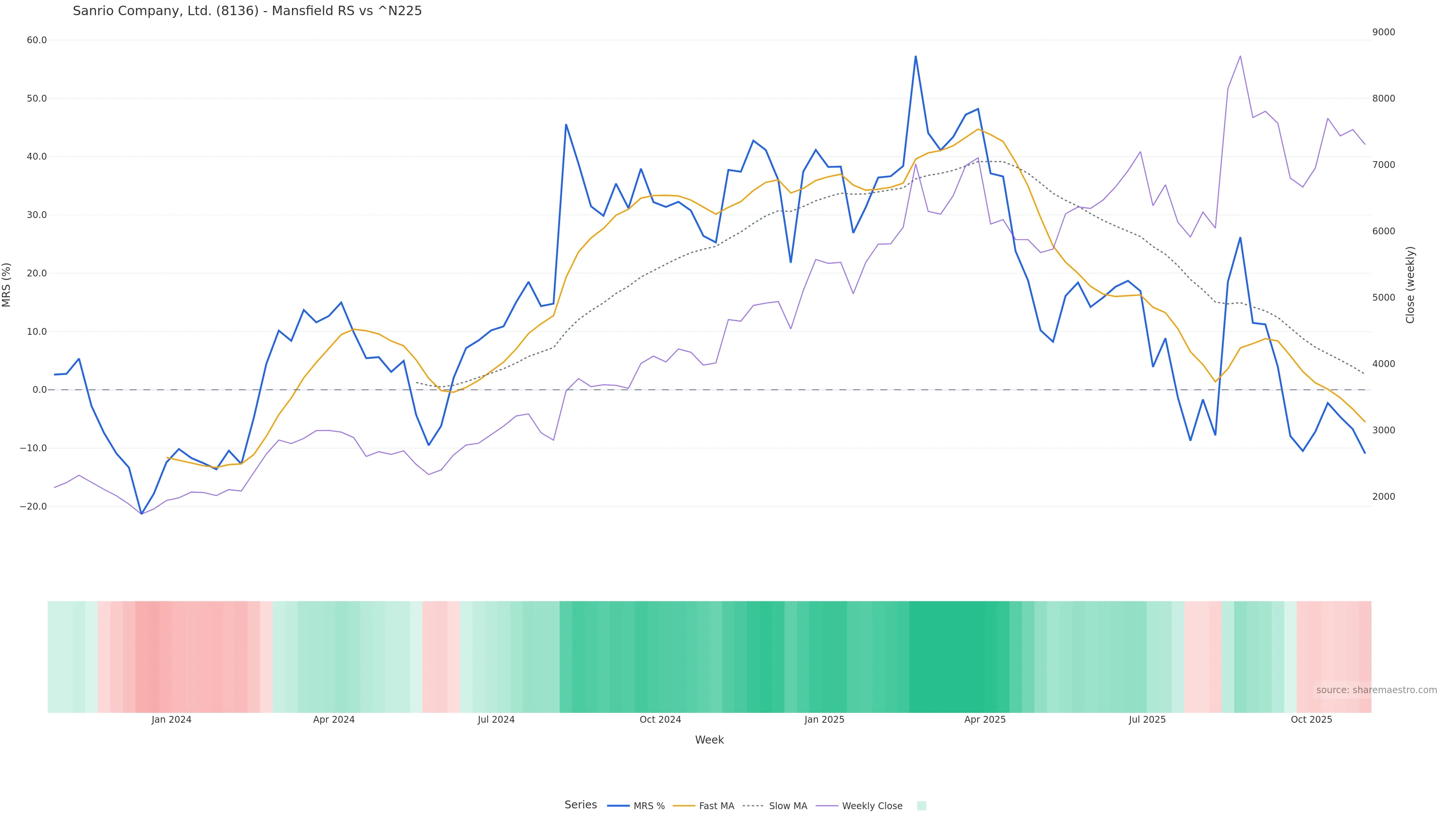Click the −20.0 tick on MRS axis

(33, 507)
